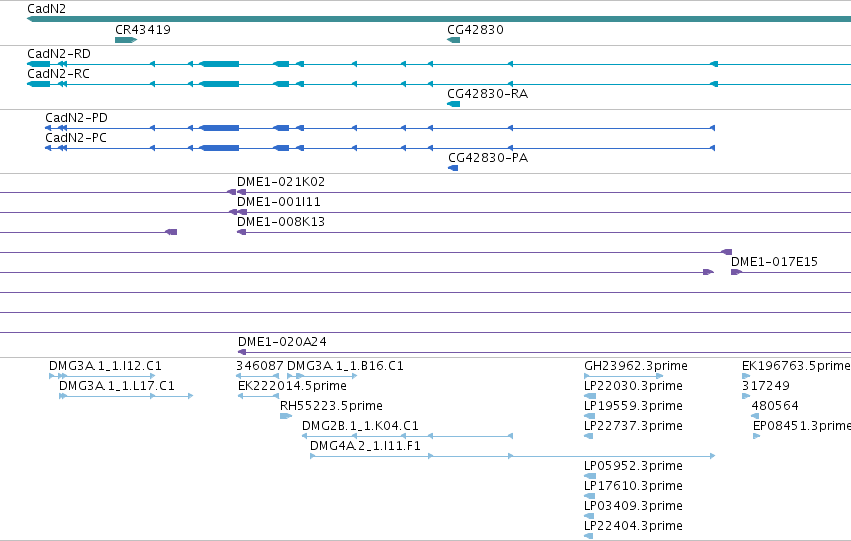Select the 317249 feature label

[x=766, y=386]
